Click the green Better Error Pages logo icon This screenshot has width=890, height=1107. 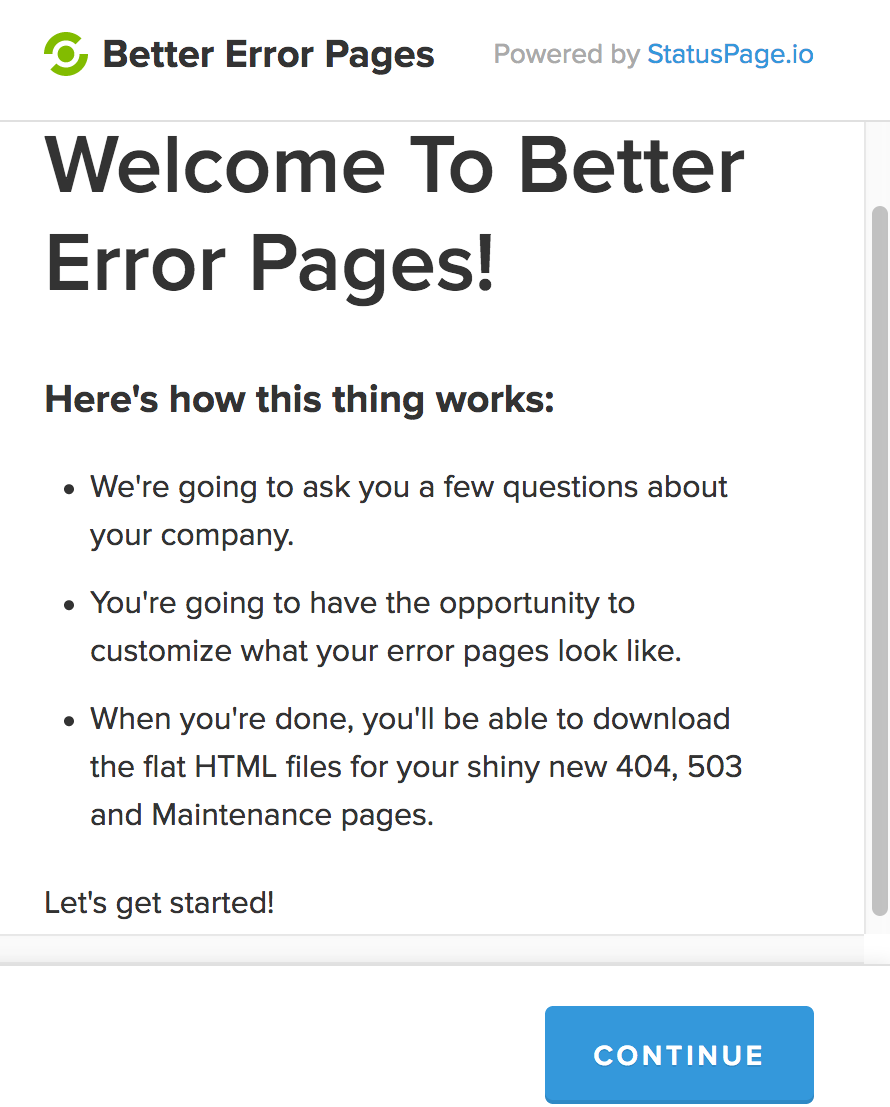click(x=66, y=54)
